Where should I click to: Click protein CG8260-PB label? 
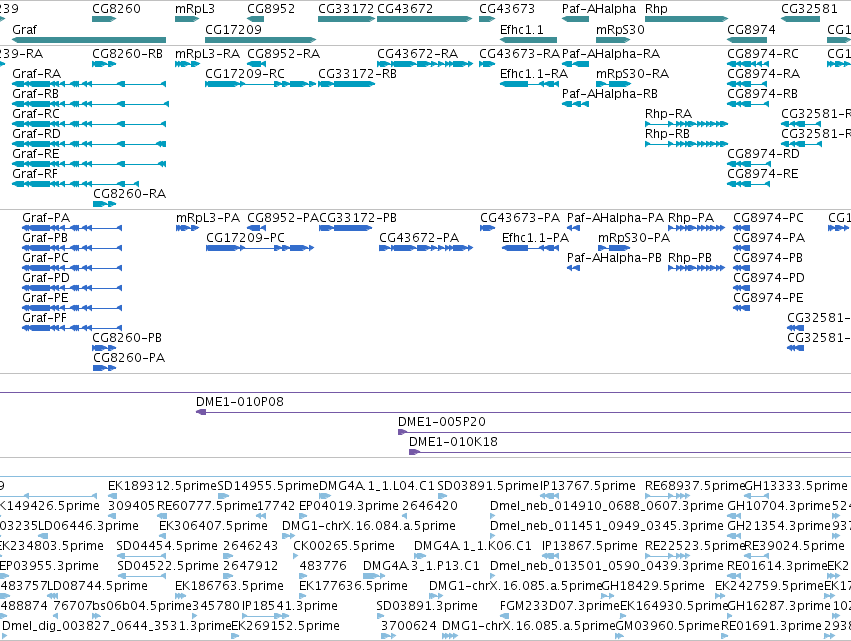coord(127,338)
